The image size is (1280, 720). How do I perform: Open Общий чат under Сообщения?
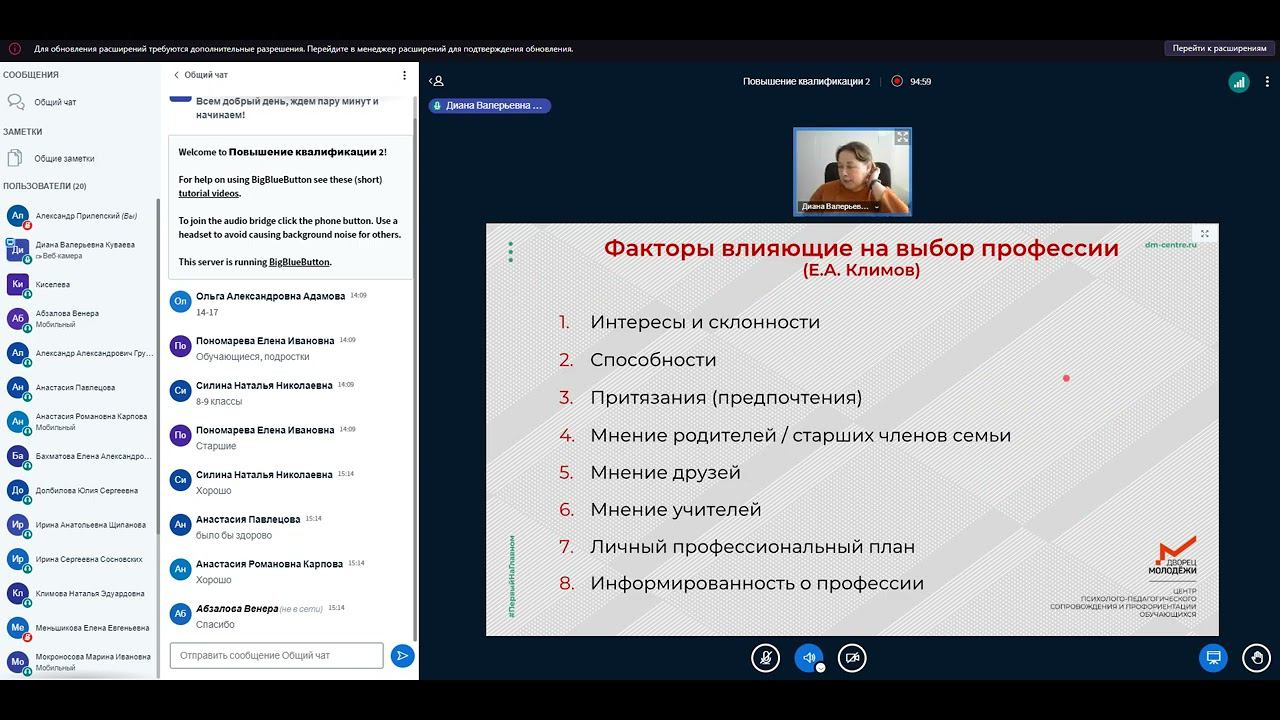[55, 102]
